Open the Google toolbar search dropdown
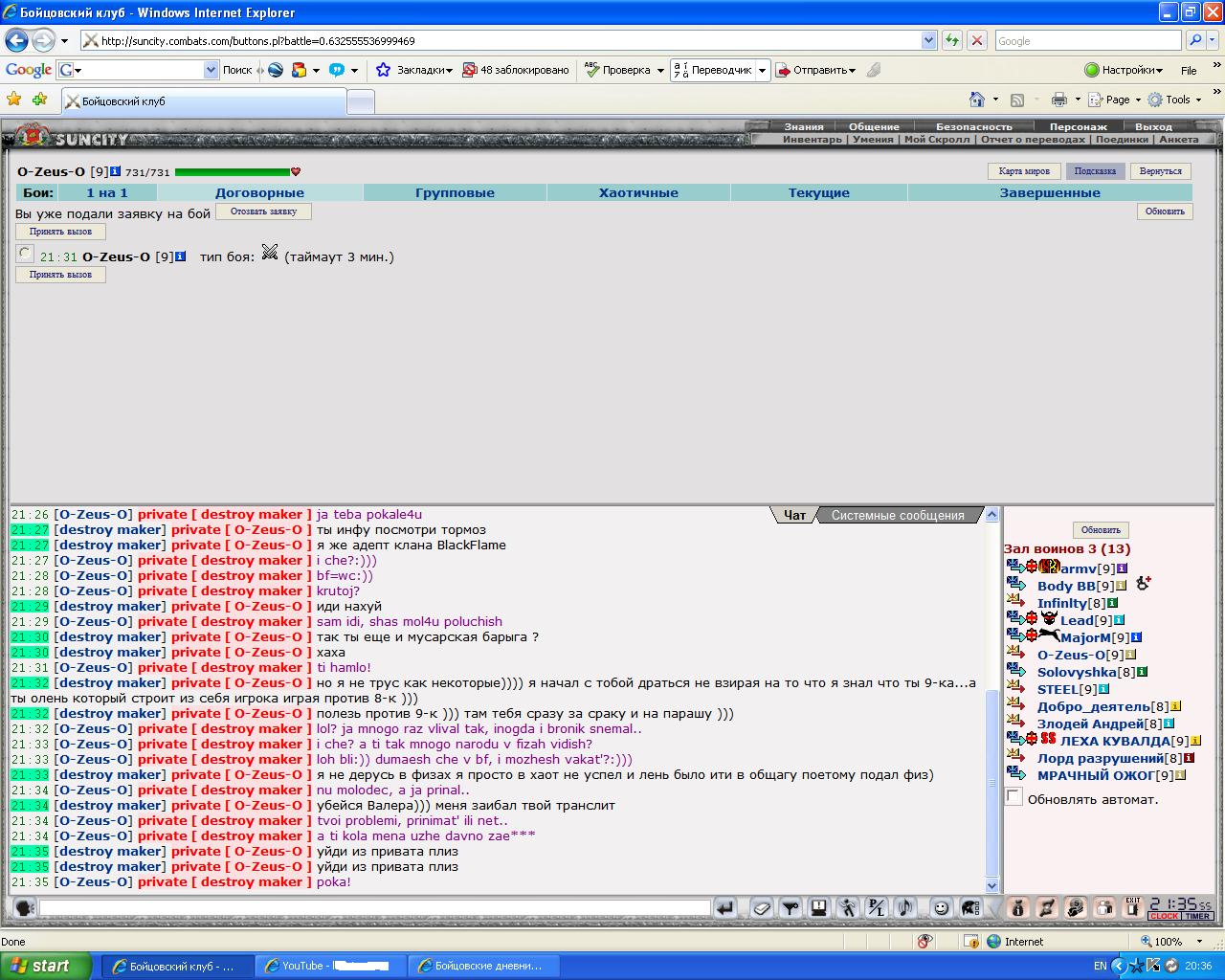 212,70
